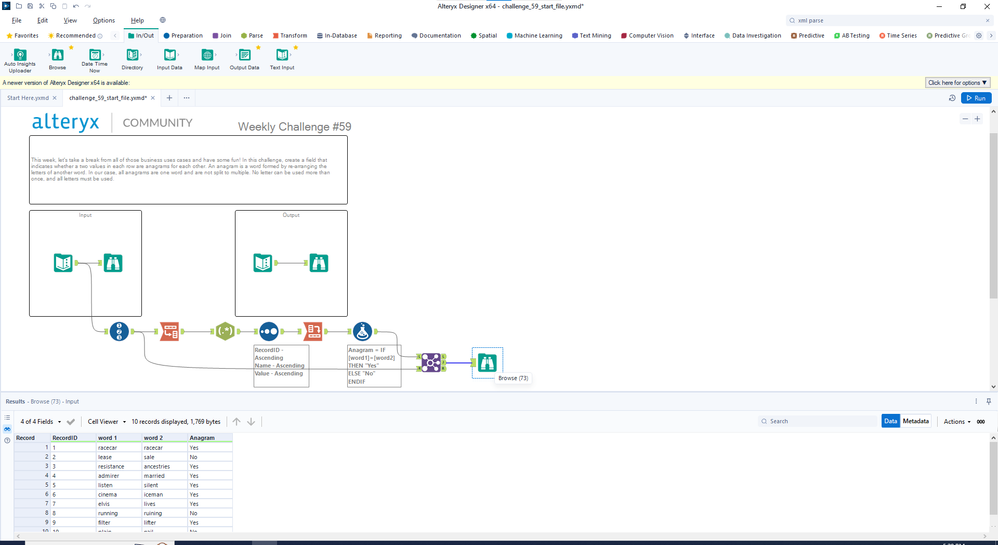Switch to the Transform tool category

(290, 36)
